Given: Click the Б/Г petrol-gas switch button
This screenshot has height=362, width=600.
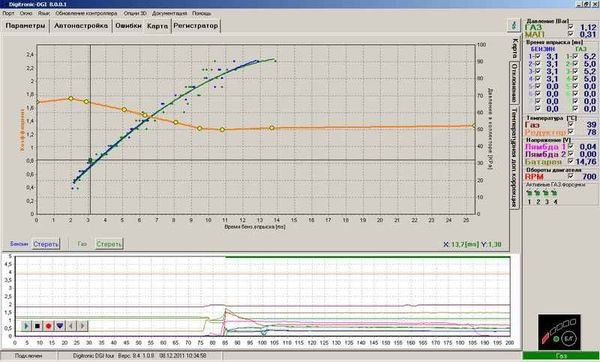Looking at the screenshot, I should click(x=569, y=338).
